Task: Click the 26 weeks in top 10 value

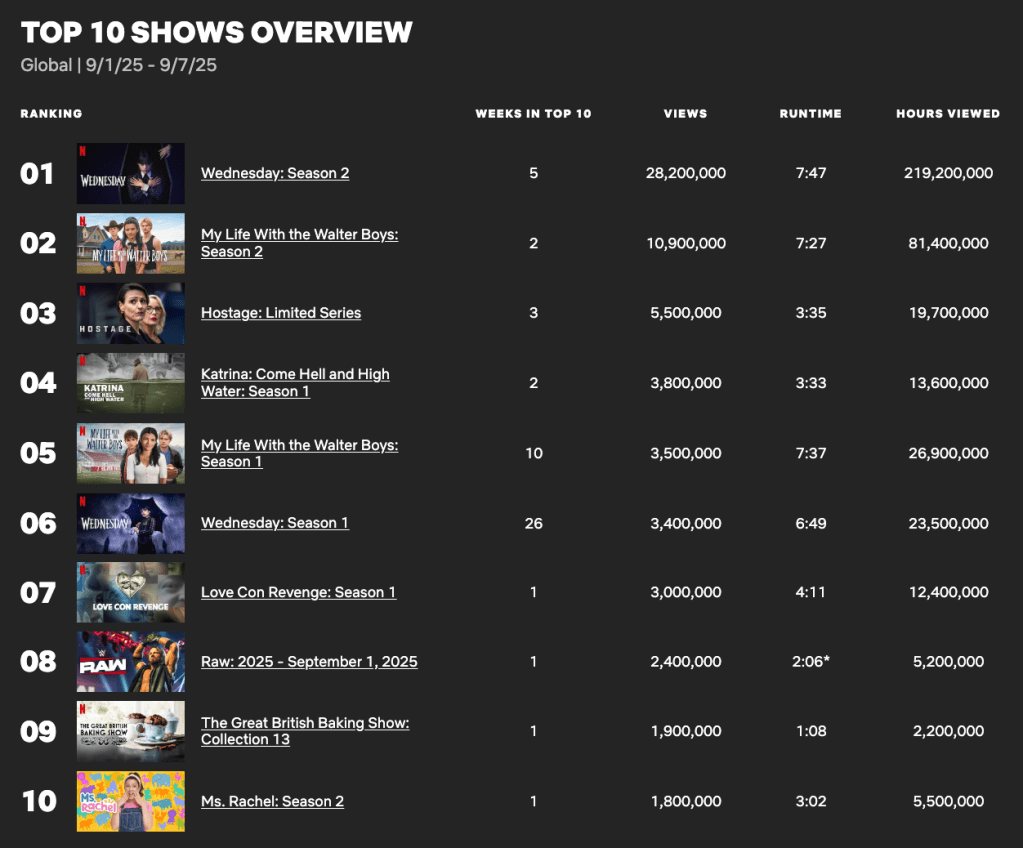Action: point(534,523)
